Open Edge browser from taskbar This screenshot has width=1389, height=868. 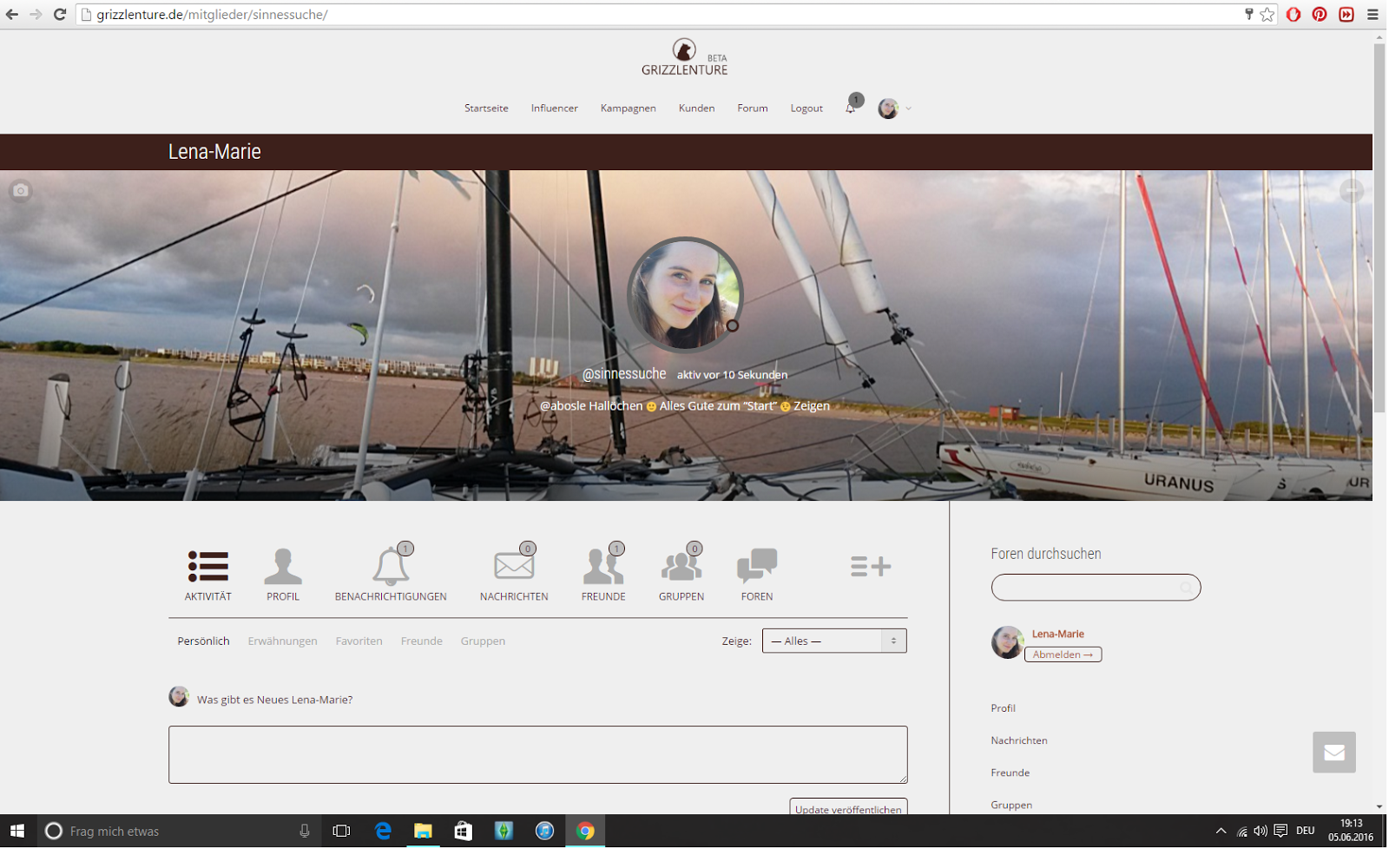tap(383, 831)
